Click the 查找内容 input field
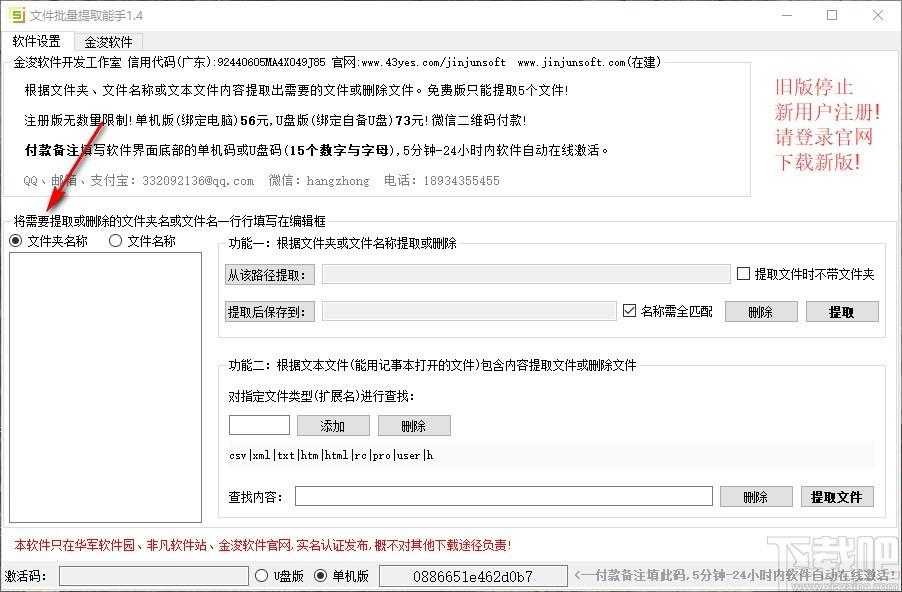 coord(504,496)
